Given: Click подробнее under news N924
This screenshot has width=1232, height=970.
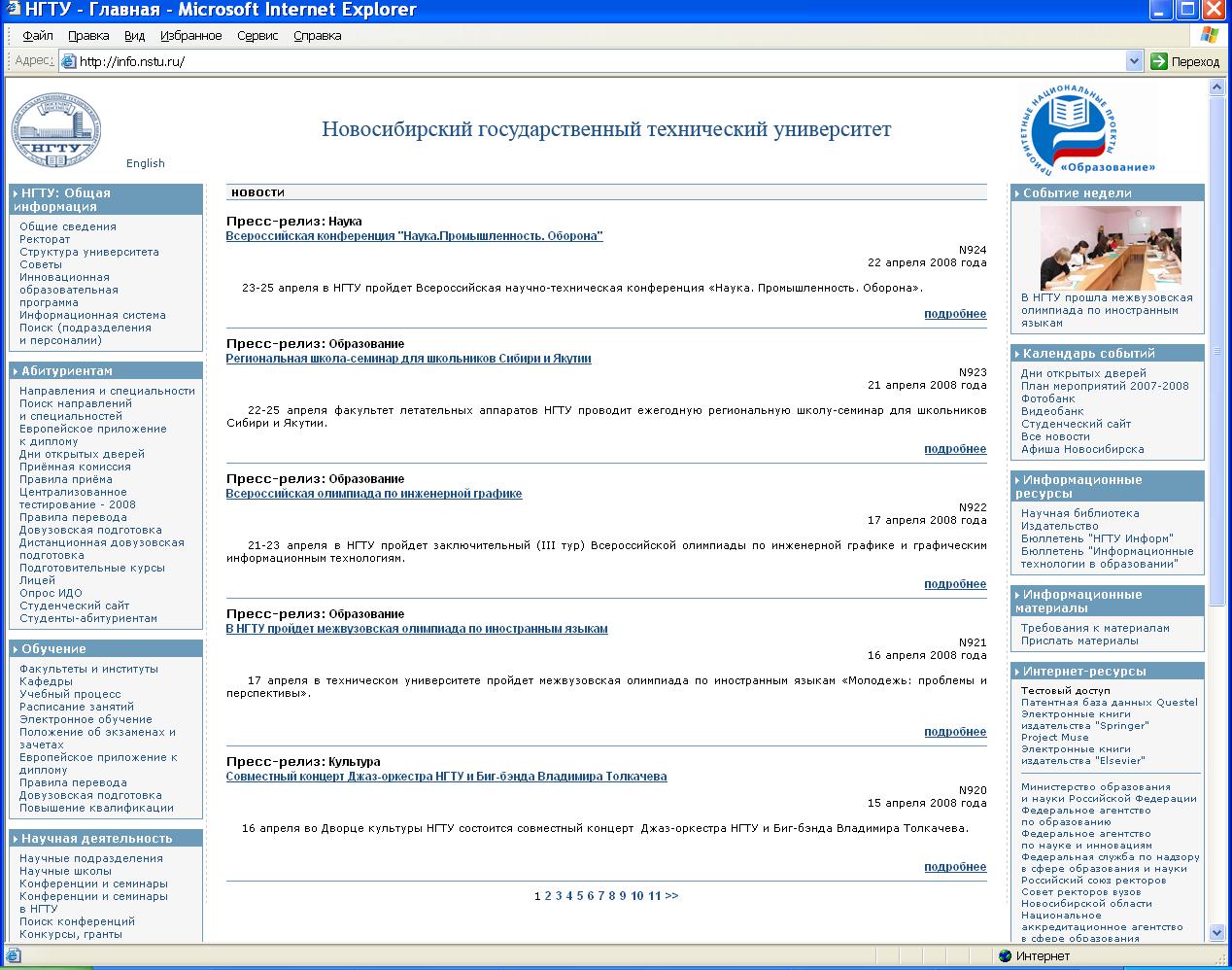Looking at the screenshot, I should click(955, 314).
